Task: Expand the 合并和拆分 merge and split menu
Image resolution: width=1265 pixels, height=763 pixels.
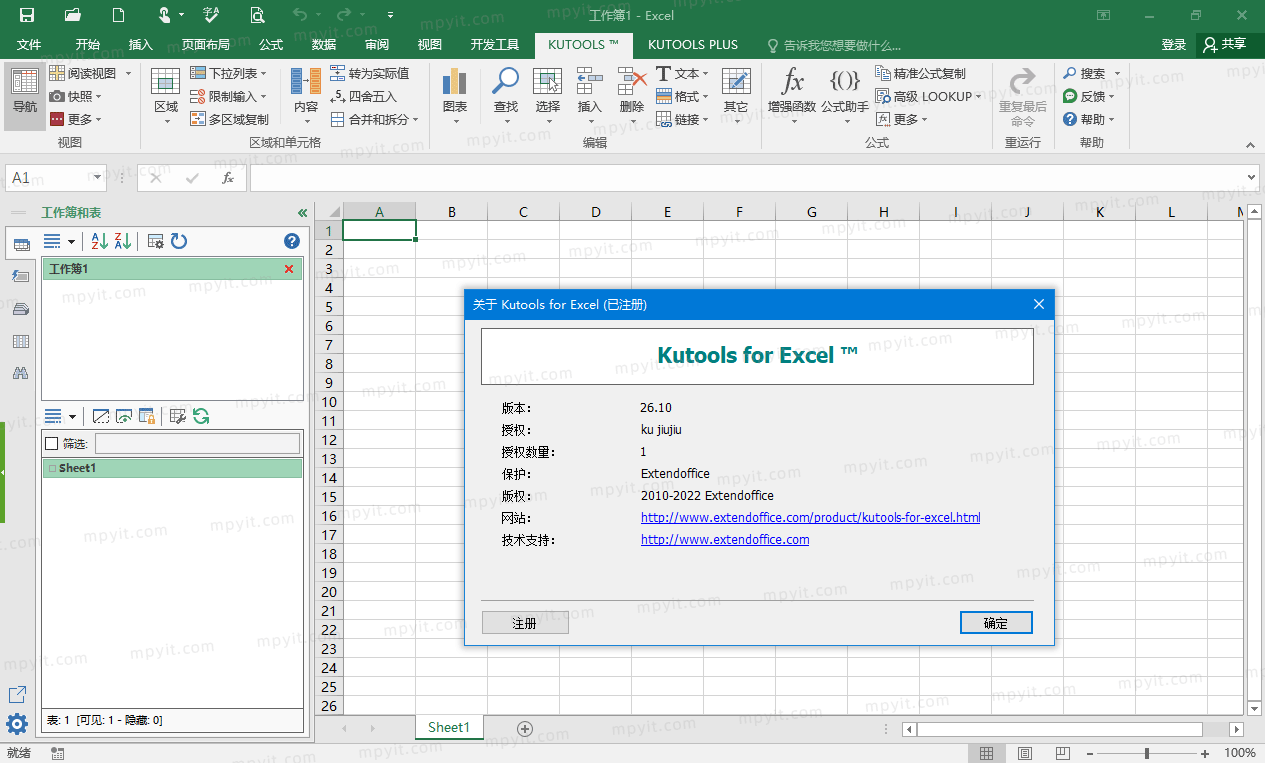Action: point(414,119)
